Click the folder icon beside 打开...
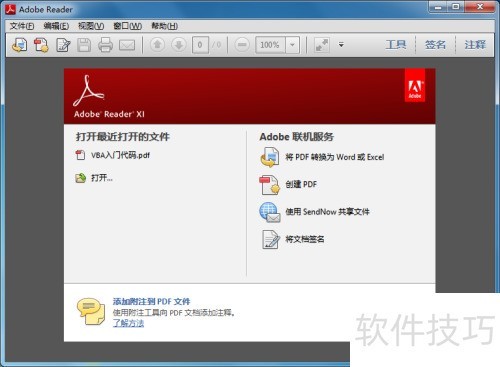Image resolution: width=500 pixels, height=367 pixels. point(80,178)
